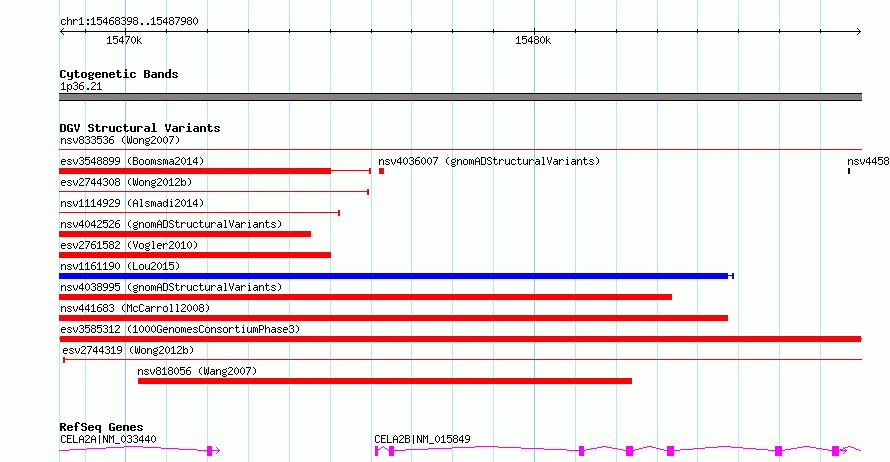Open variant nsv4042526 gnomADStructuralVariants label

click(x=171, y=224)
